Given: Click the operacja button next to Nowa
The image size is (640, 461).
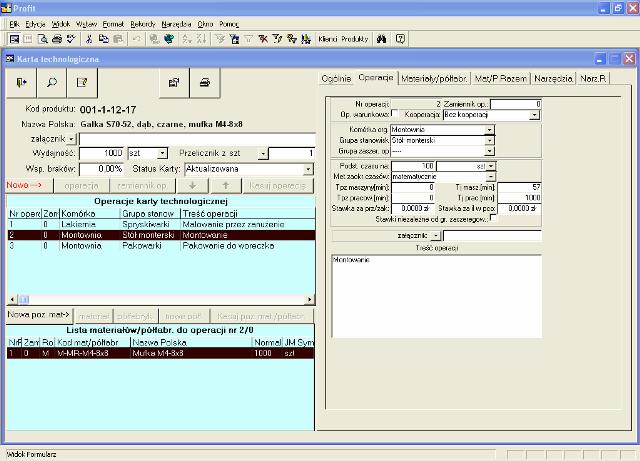Looking at the screenshot, I should 81,186.
